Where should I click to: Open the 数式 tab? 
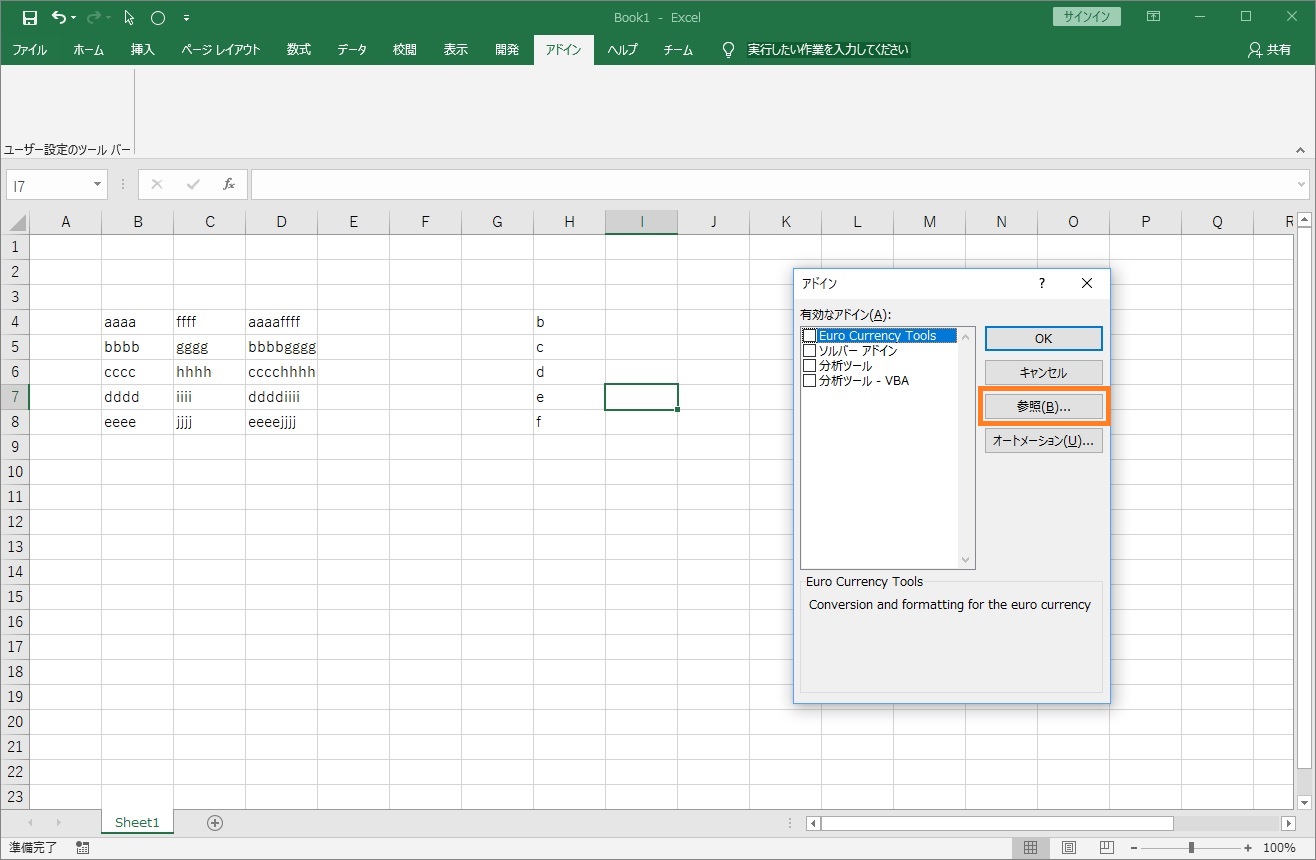click(298, 50)
